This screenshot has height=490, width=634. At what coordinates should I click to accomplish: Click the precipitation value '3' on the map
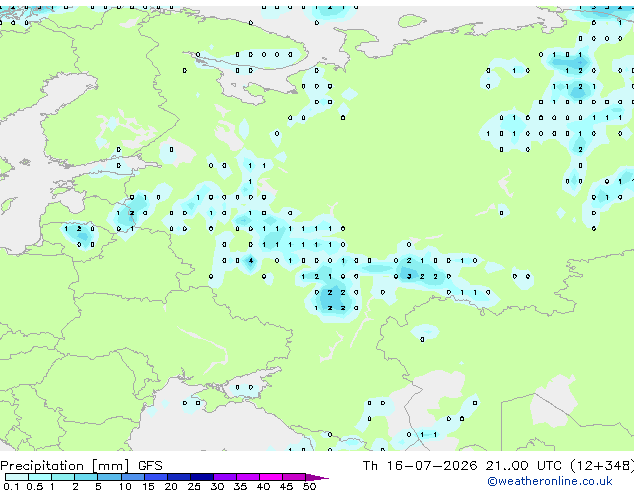[x=409, y=277]
